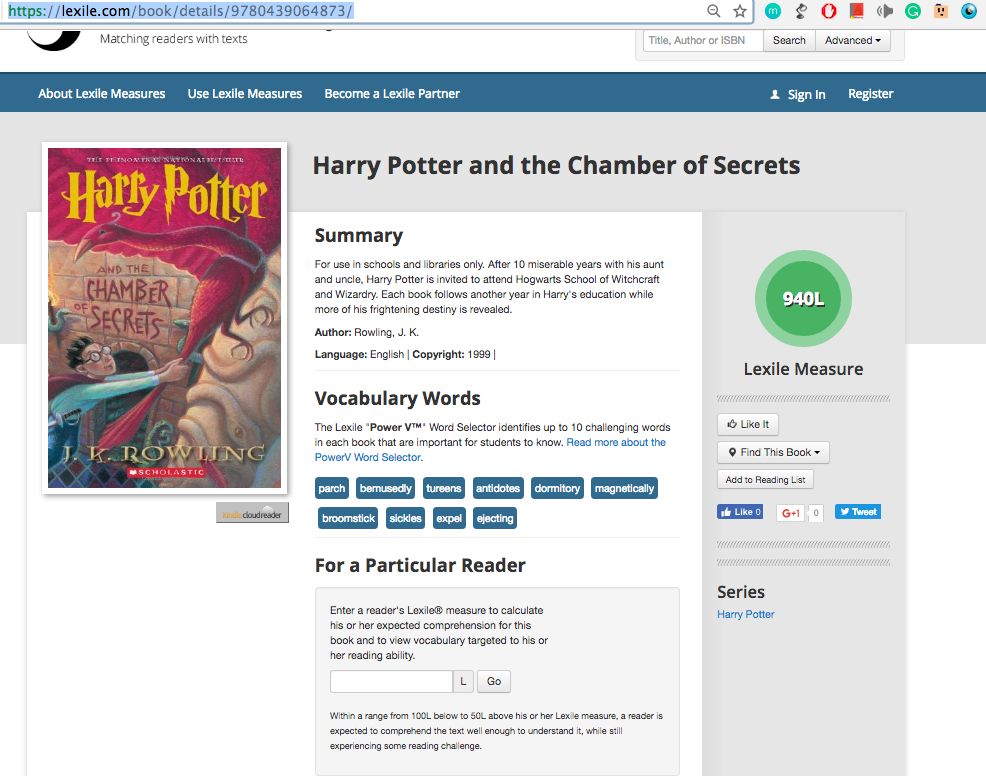Click the G+1 share button

coord(790,513)
